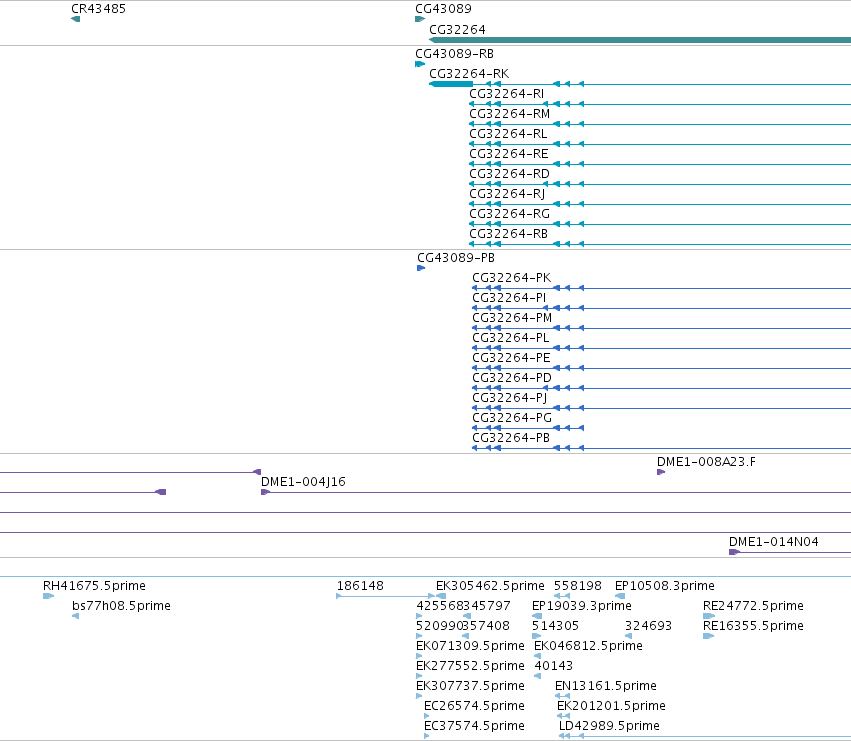This screenshot has height=741, width=851.
Task: Open protein CG32264-PG
Action: (x=512, y=418)
